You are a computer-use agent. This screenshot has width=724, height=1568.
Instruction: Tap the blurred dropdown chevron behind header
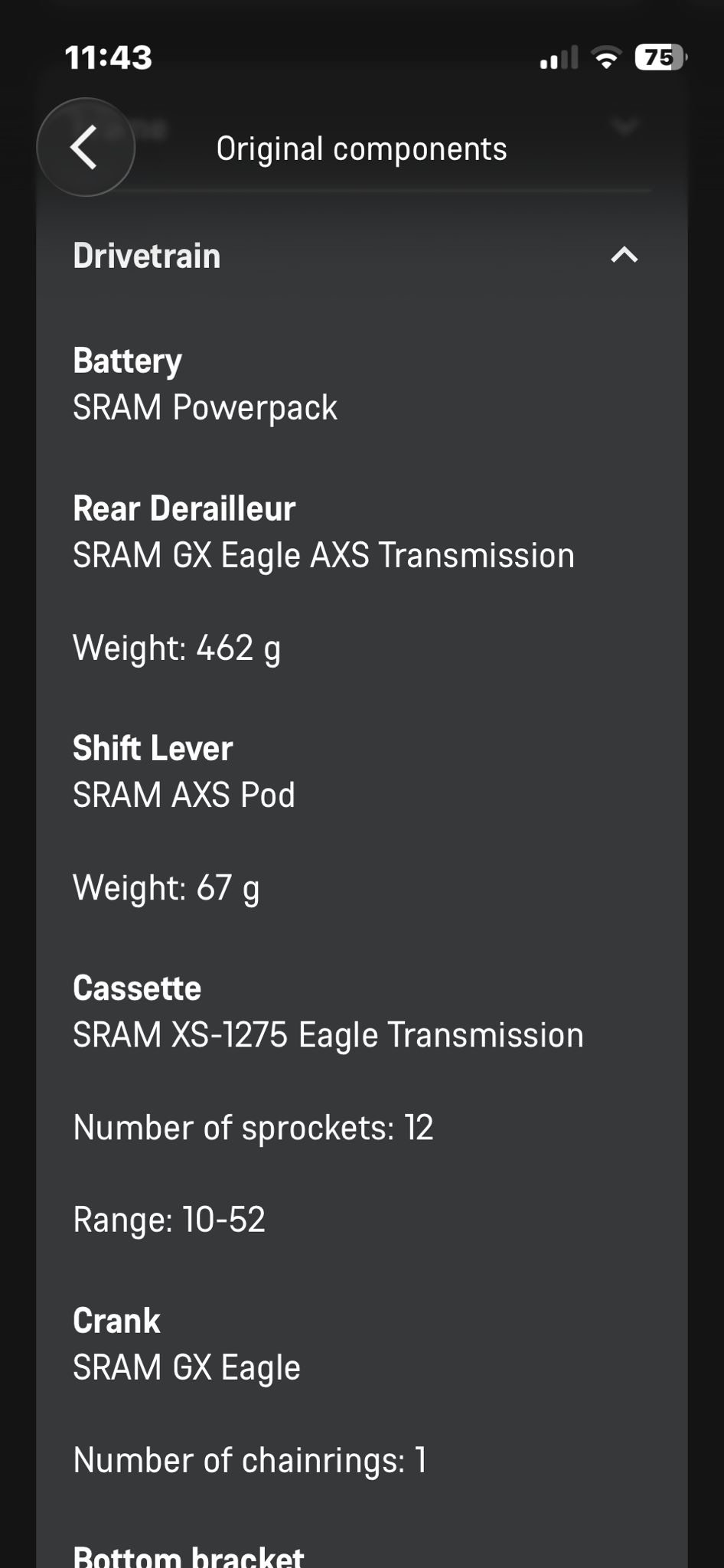pyautogui.click(x=625, y=126)
